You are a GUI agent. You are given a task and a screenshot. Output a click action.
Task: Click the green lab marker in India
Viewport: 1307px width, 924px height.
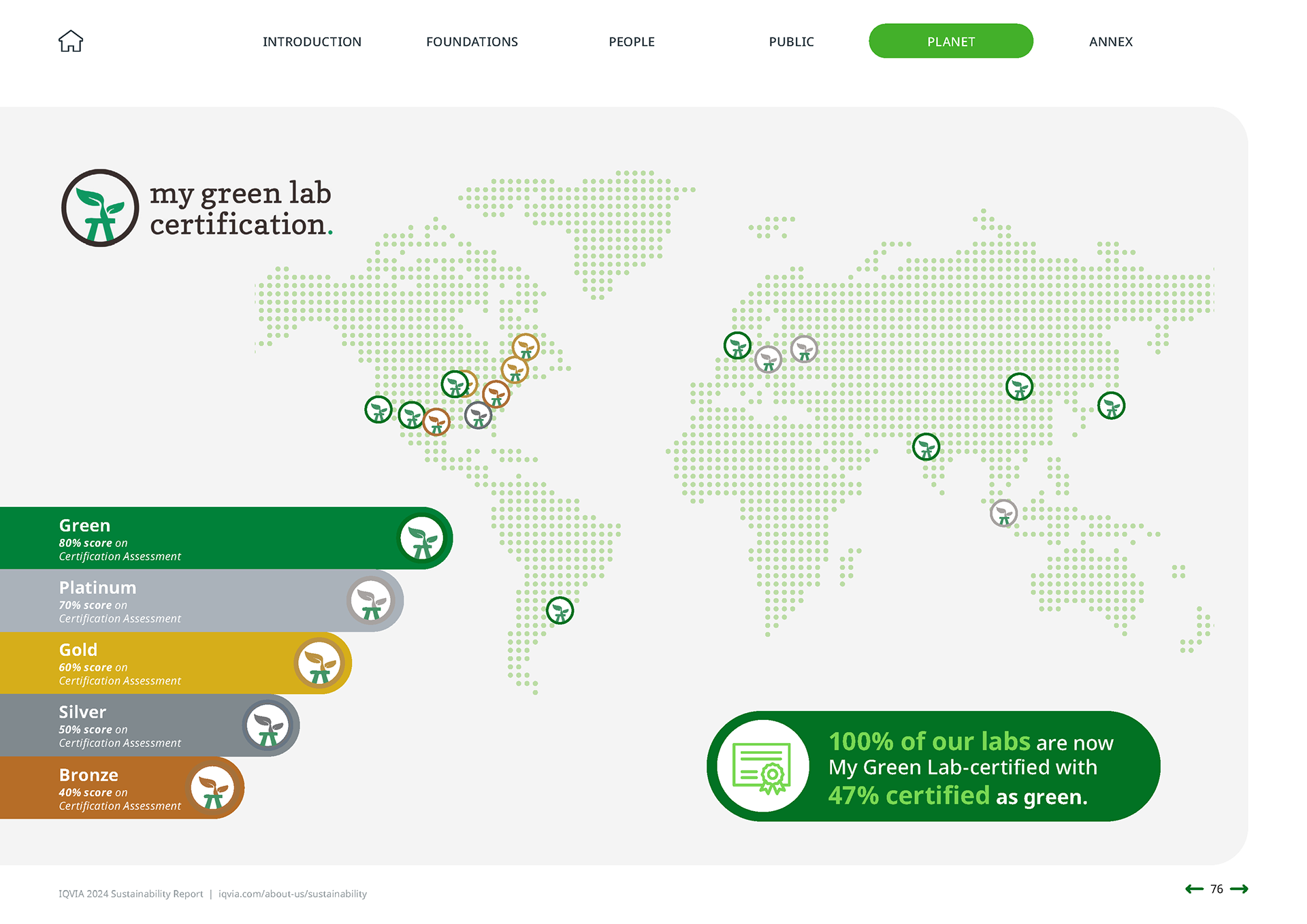click(926, 447)
